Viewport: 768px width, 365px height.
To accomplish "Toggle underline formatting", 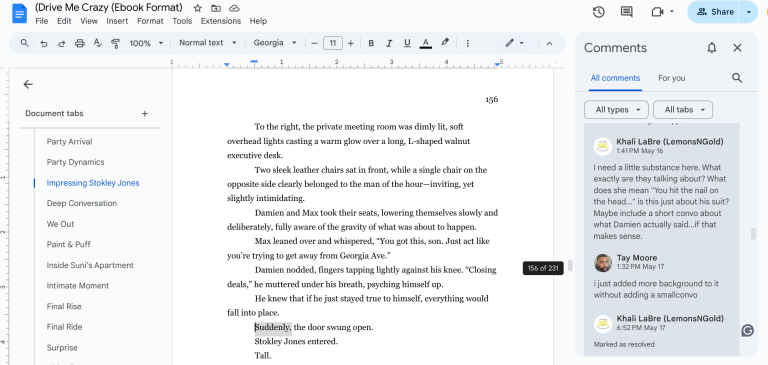I will (x=407, y=43).
